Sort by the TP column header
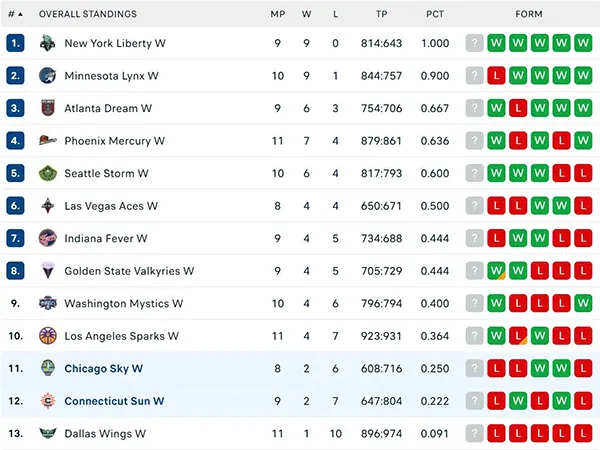The image size is (600, 450). 382,14
